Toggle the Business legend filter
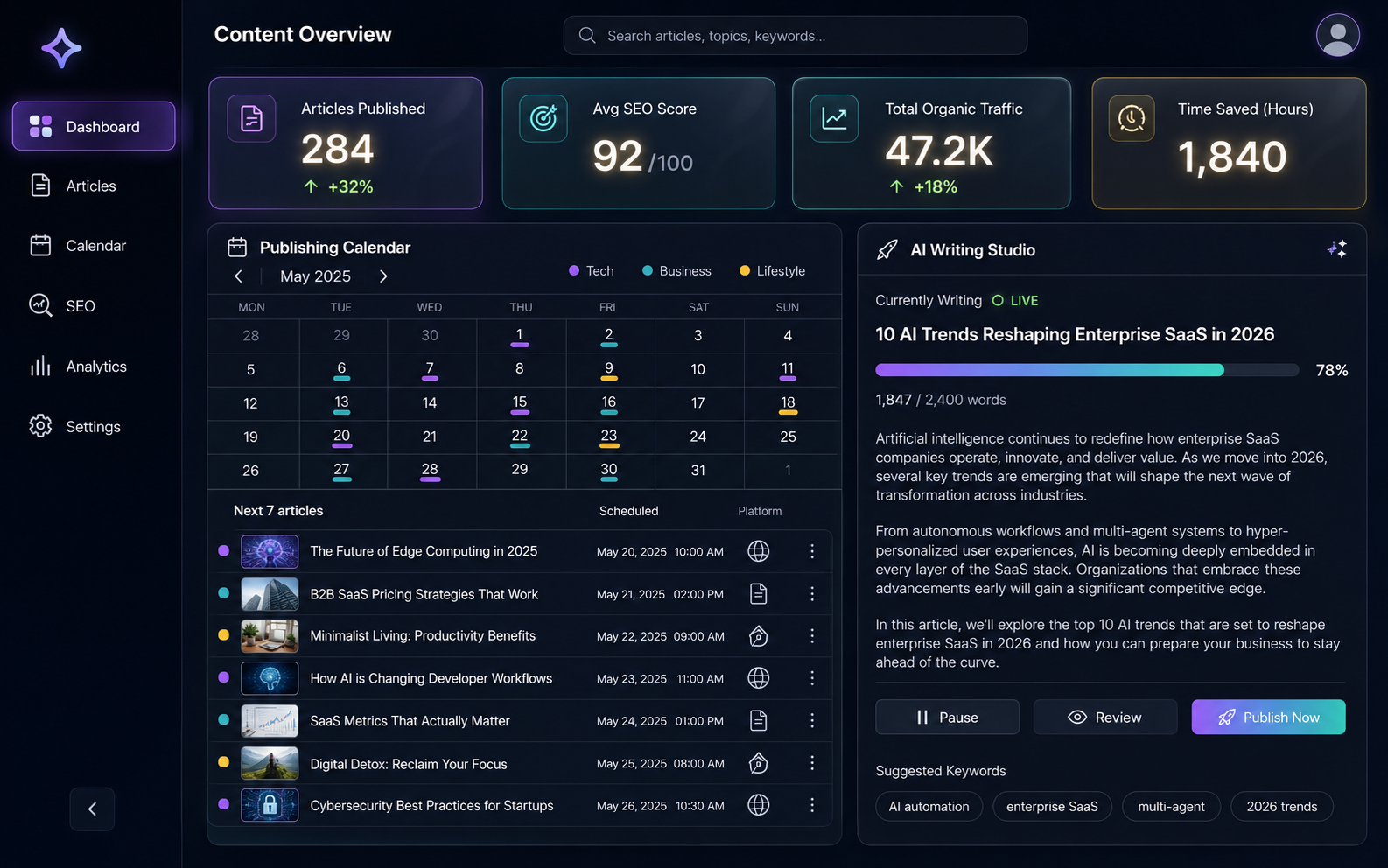Image resolution: width=1388 pixels, height=868 pixels. (x=676, y=271)
